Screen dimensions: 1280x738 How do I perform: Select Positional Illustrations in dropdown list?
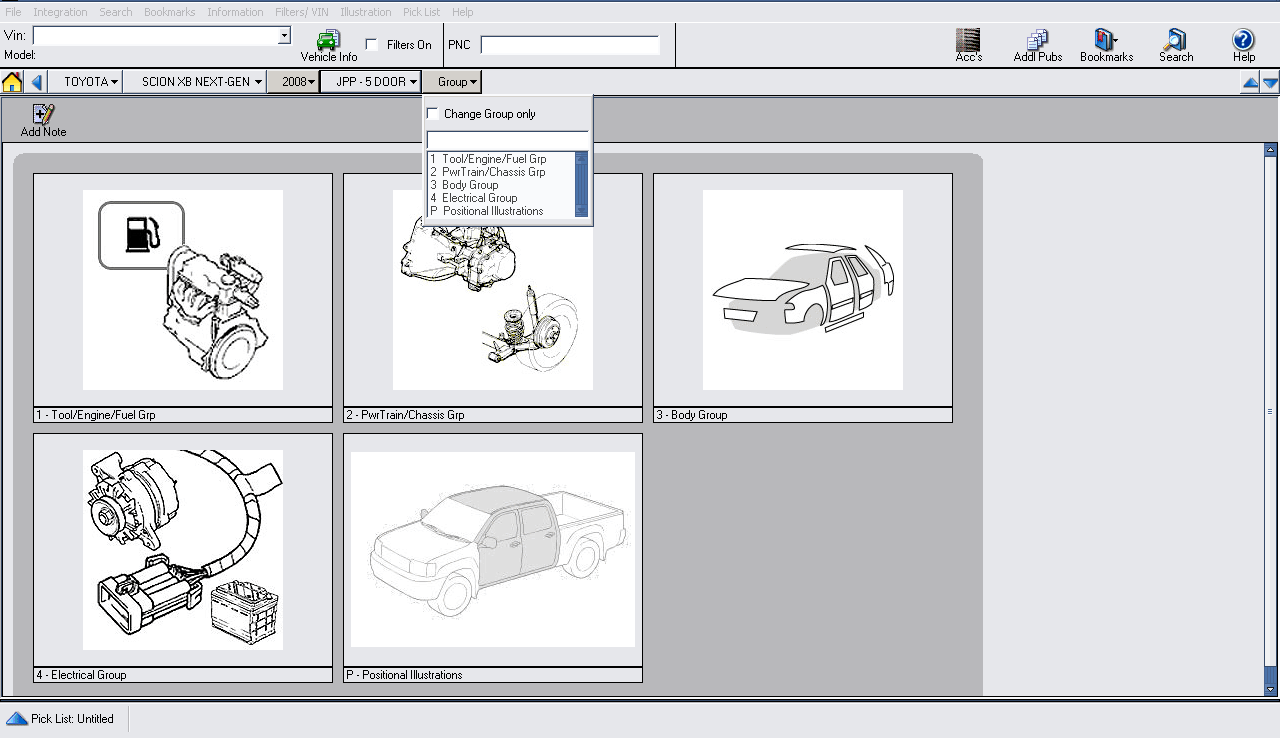point(501,211)
